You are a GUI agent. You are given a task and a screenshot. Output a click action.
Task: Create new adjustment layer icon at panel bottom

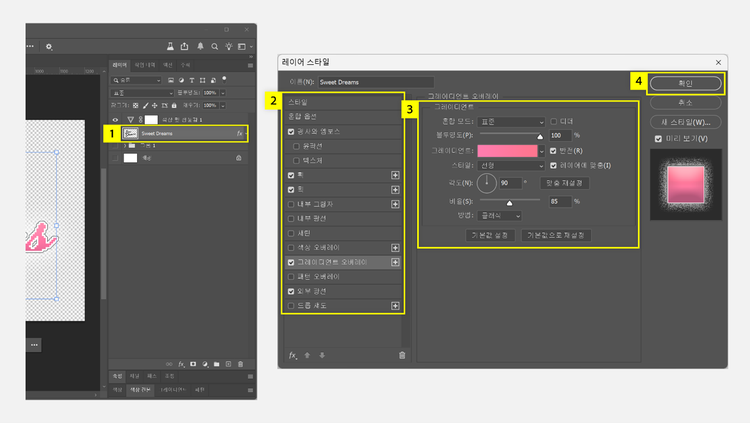click(x=205, y=364)
